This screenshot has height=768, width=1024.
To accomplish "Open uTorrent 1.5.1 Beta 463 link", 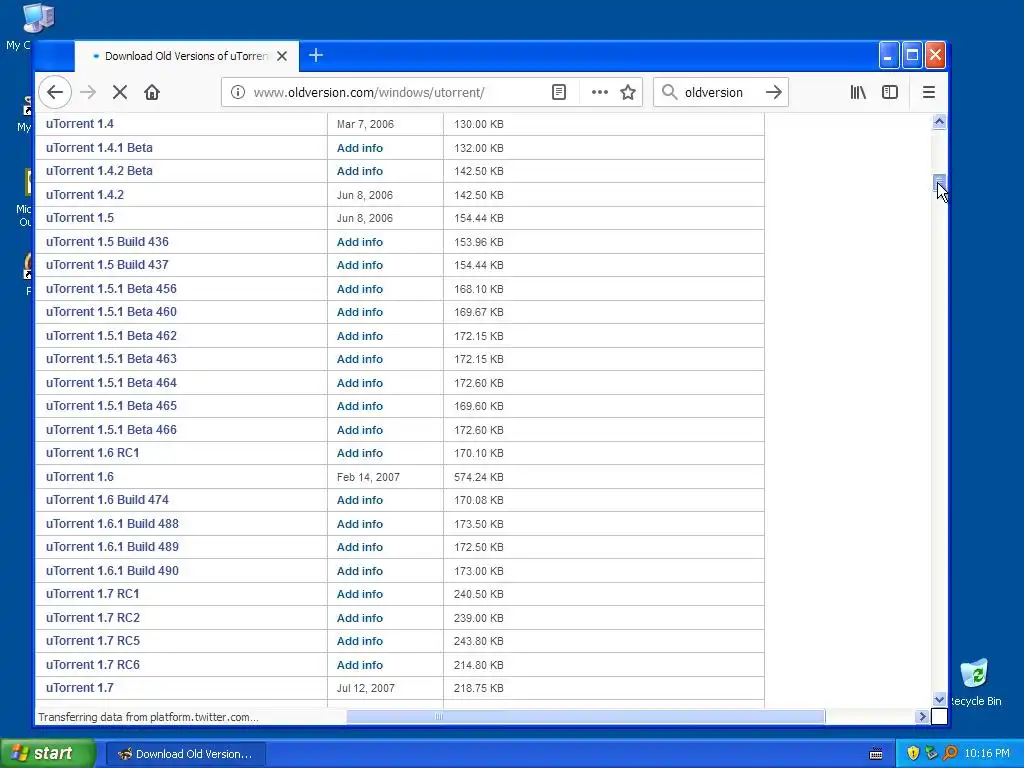I will click(x=111, y=359).
